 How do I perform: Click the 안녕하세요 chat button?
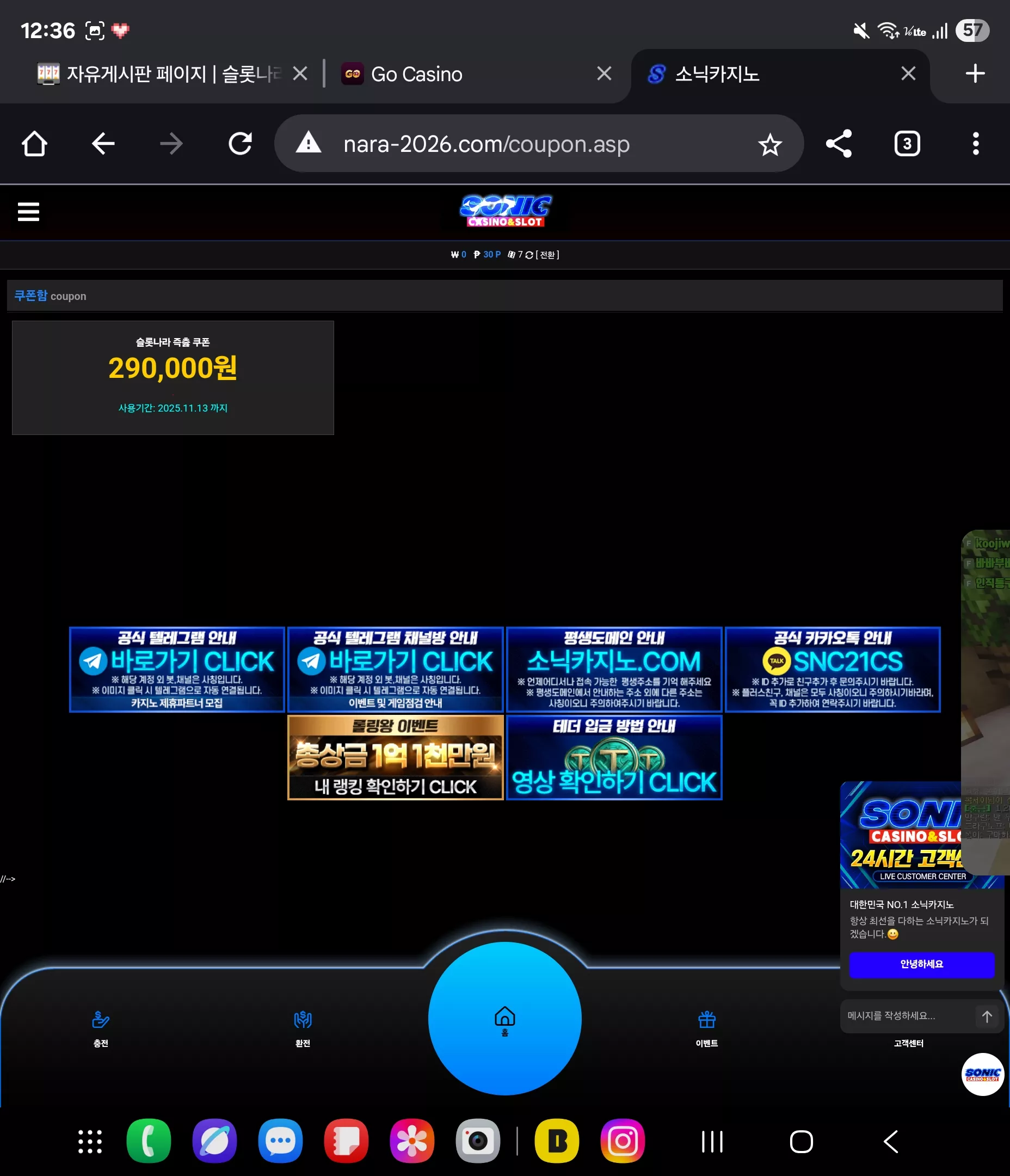click(921, 964)
